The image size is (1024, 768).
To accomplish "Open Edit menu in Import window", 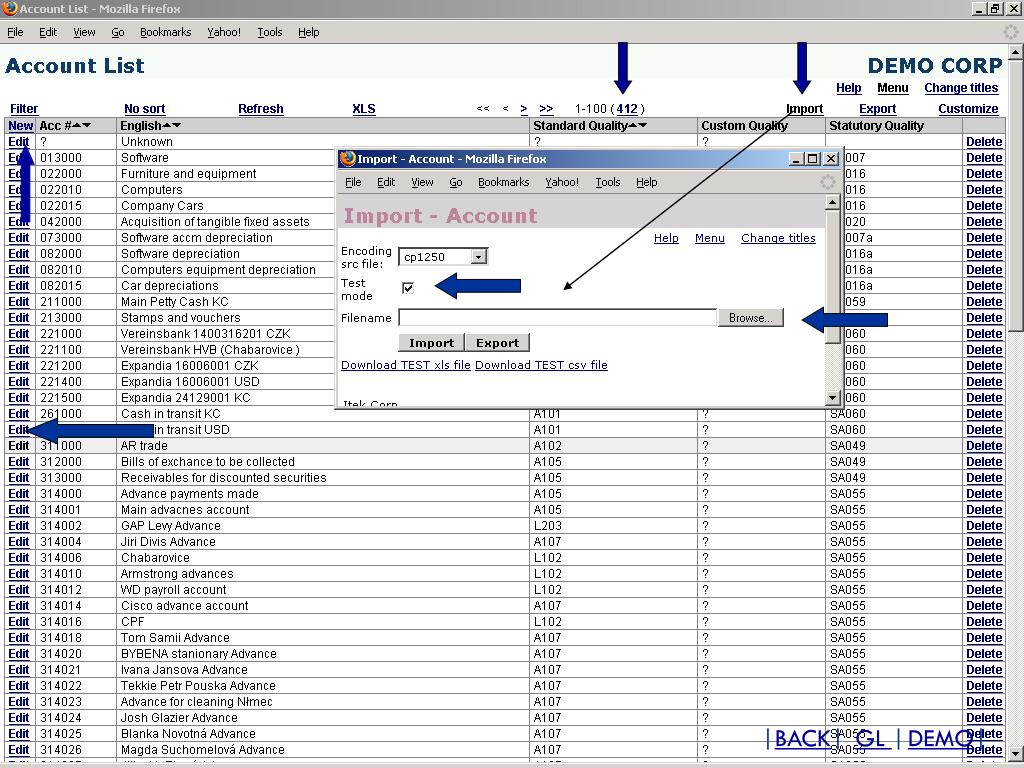I will 386,182.
